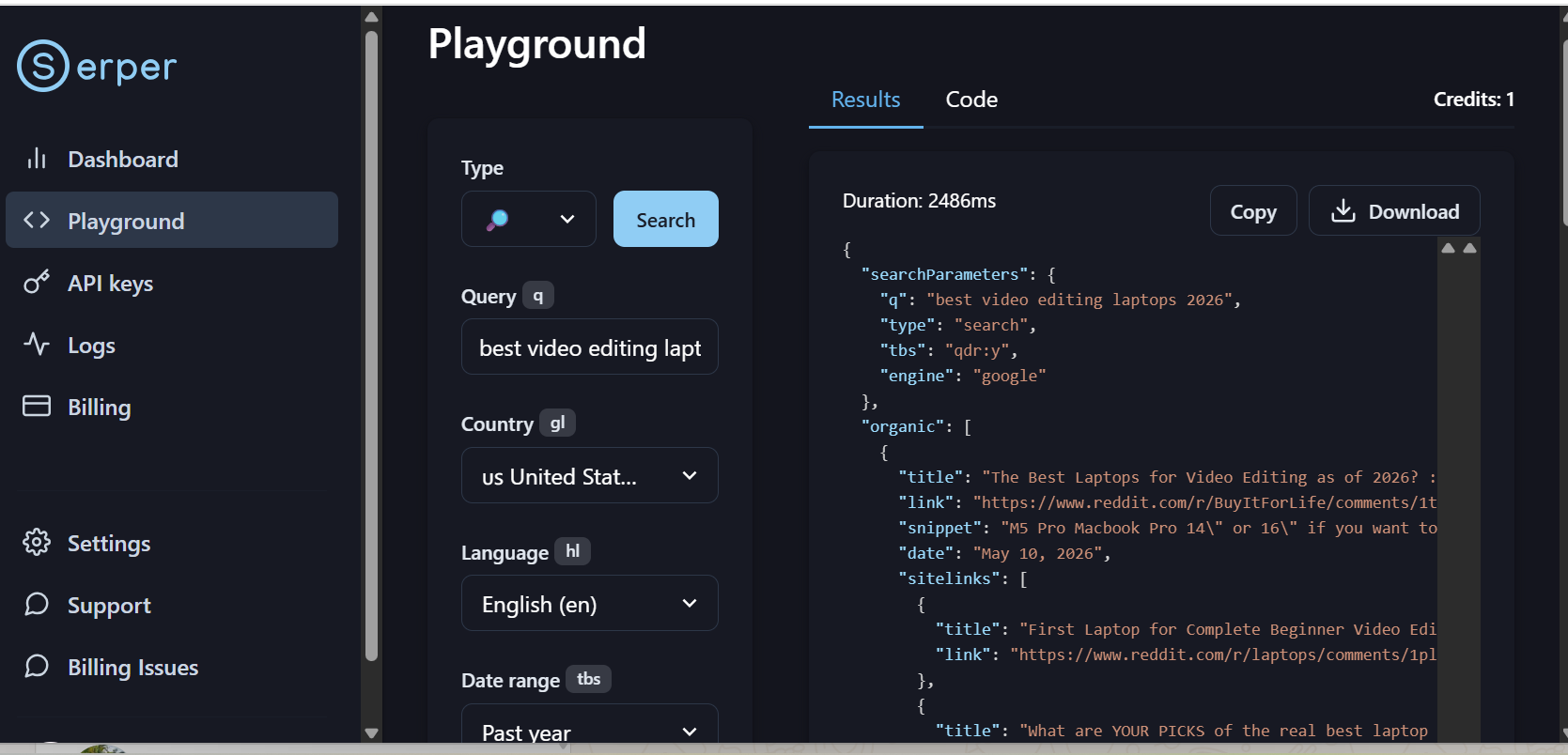Image resolution: width=1568 pixels, height=755 pixels.
Task: Click the API keys key icon
Action: point(37,283)
